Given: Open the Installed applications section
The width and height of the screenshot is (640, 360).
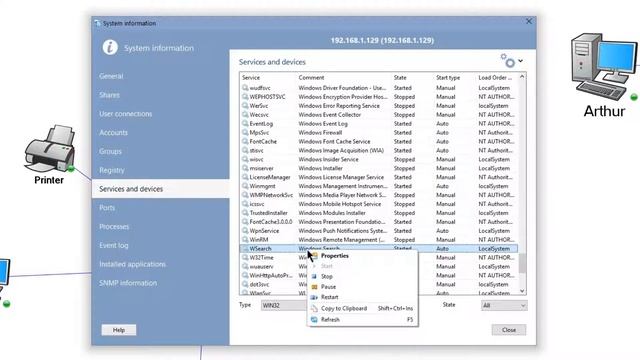Looking at the screenshot, I should [x=160, y=264].
